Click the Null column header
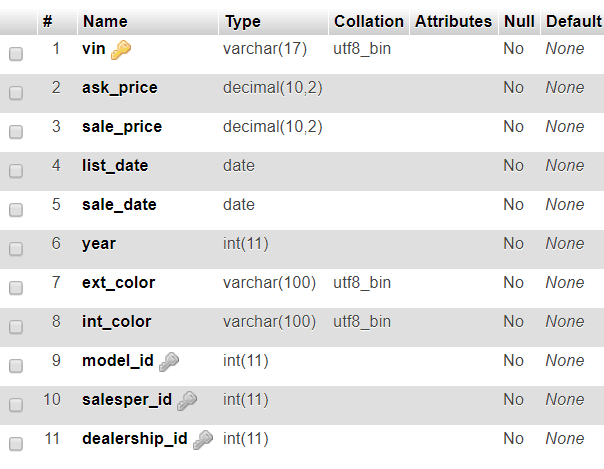 pyautogui.click(x=519, y=21)
